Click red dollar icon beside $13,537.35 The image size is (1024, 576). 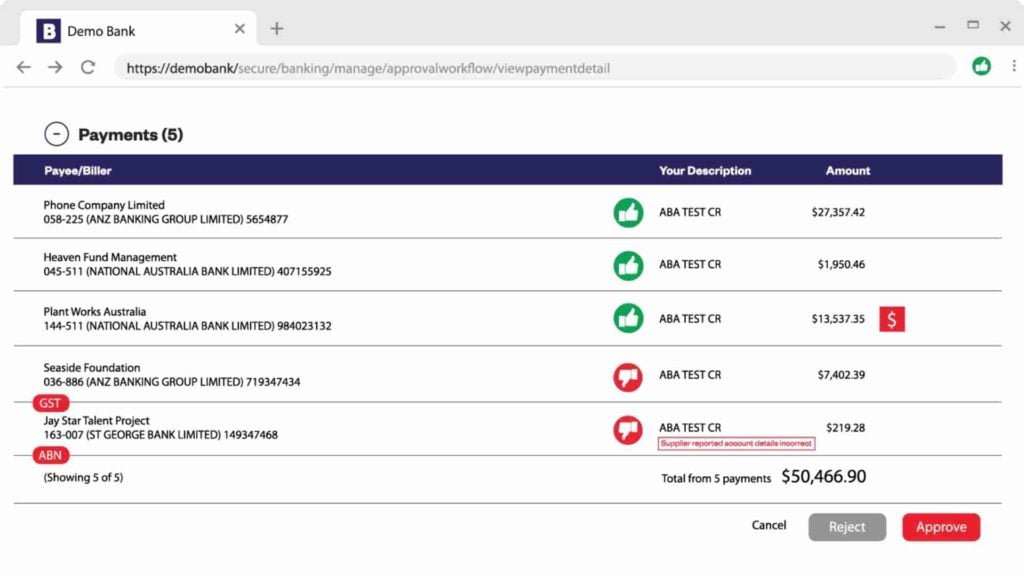(891, 319)
